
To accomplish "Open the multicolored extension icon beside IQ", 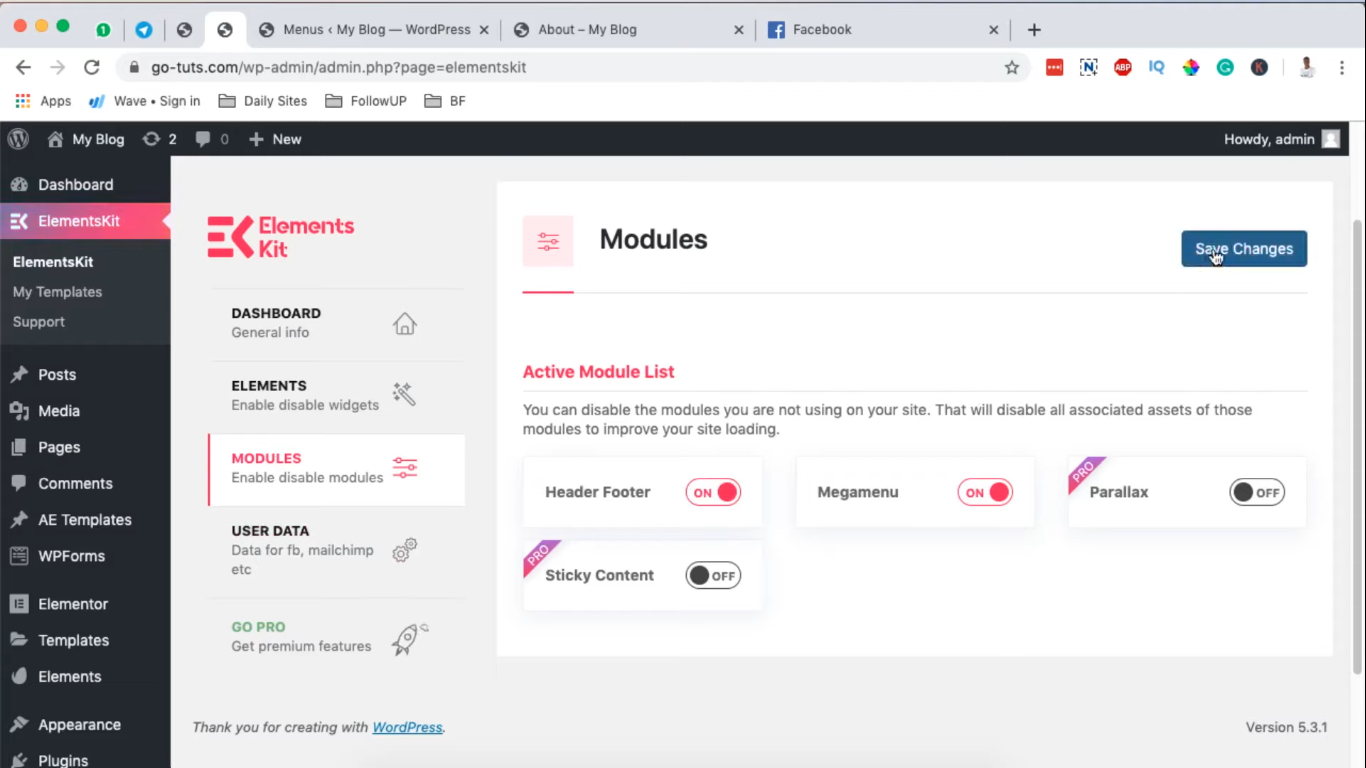I will tap(1191, 67).
